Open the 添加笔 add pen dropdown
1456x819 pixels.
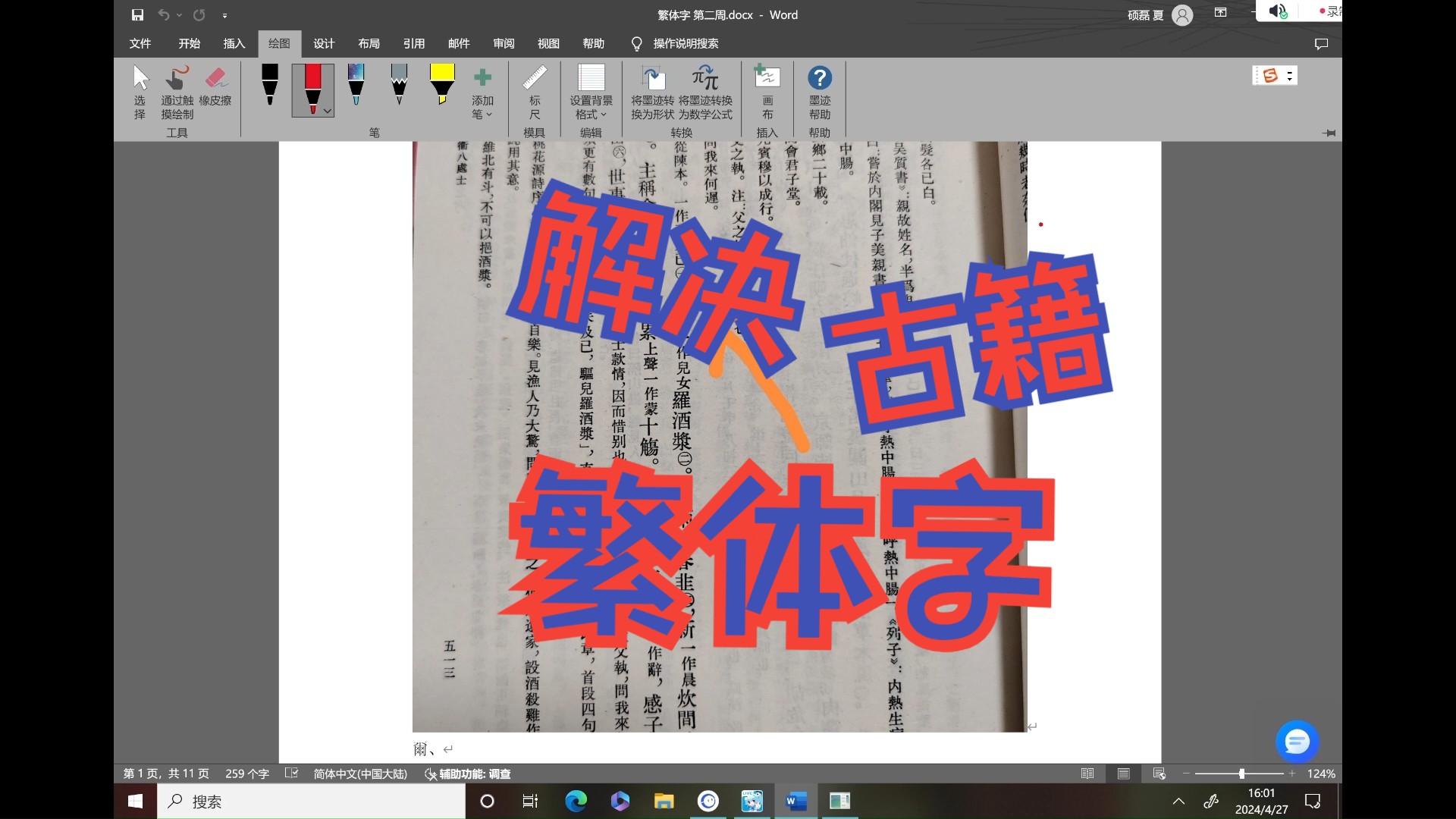click(482, 93)
